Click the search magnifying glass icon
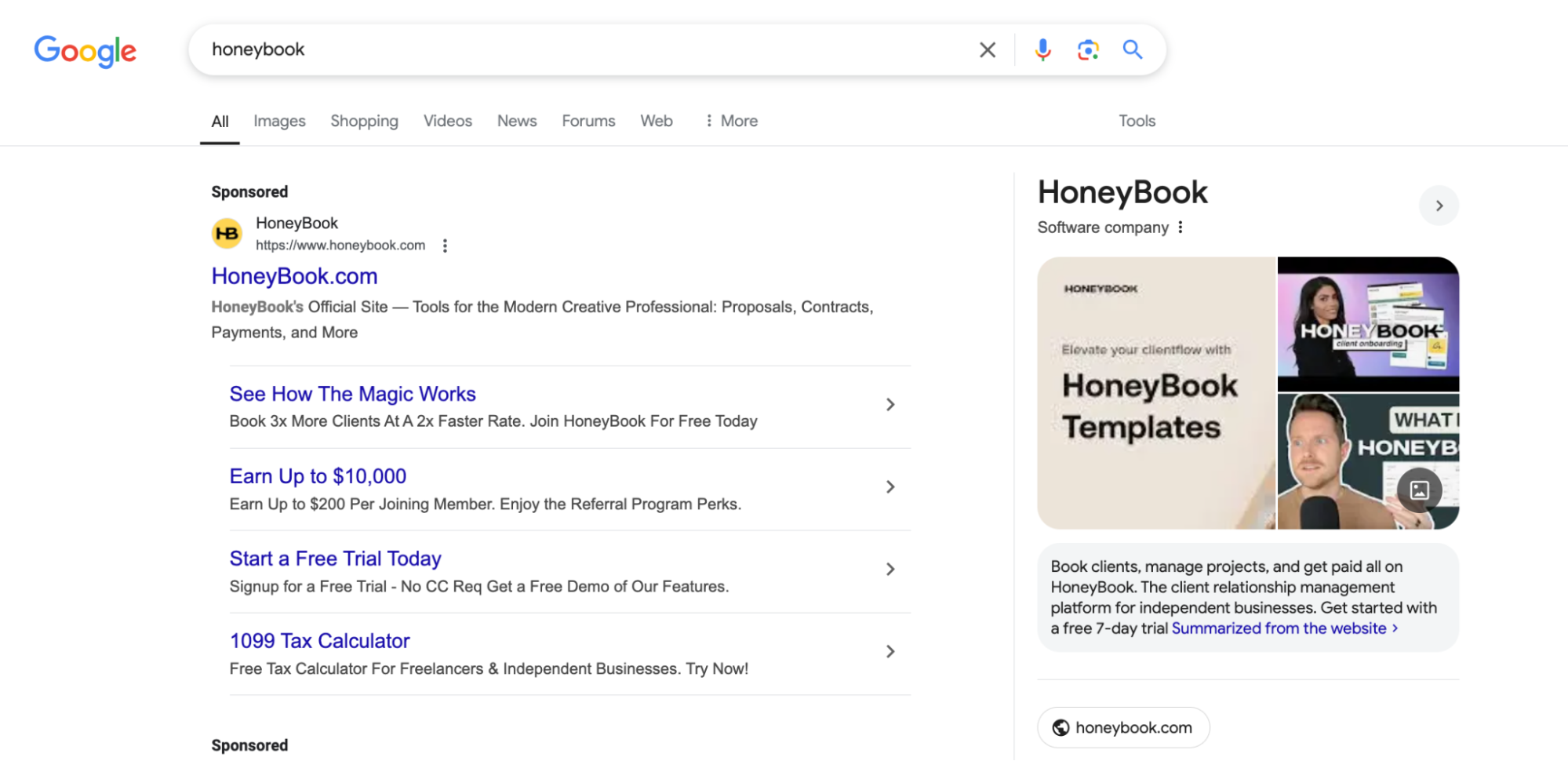Viewport: 1568px width, 761px height. click(1132, 49)
